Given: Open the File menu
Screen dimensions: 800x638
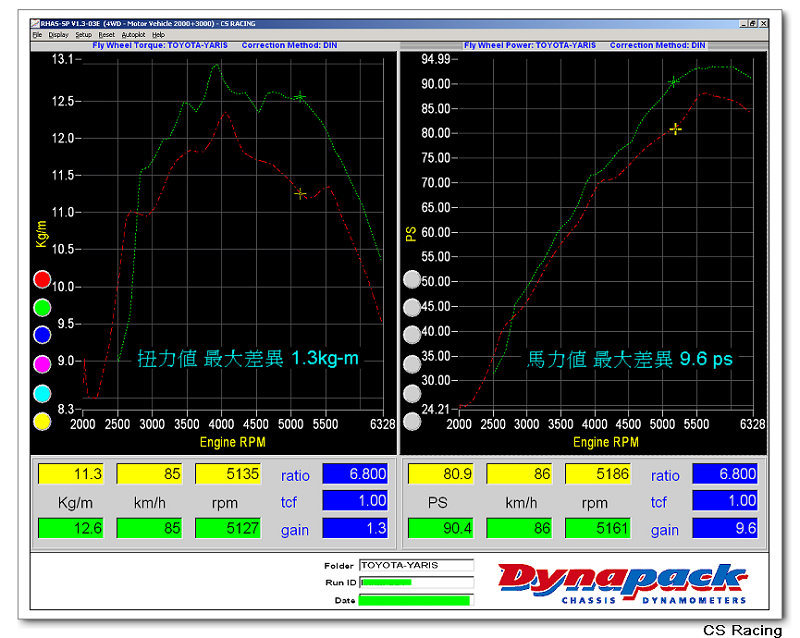Looking at the screenshot, I should pyautogui.click(x=37, y=35).
